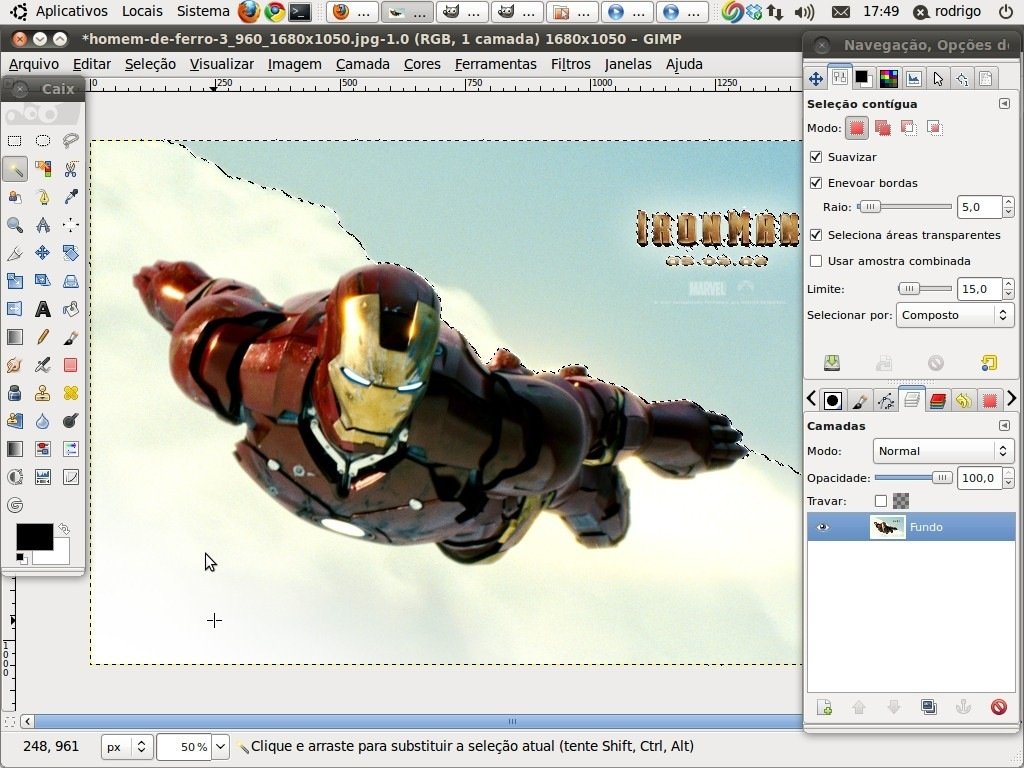The width and height of the screenshot is (1024, 768).
Task: Open the Selecionar por Composto dropdown
Action: 954,315
